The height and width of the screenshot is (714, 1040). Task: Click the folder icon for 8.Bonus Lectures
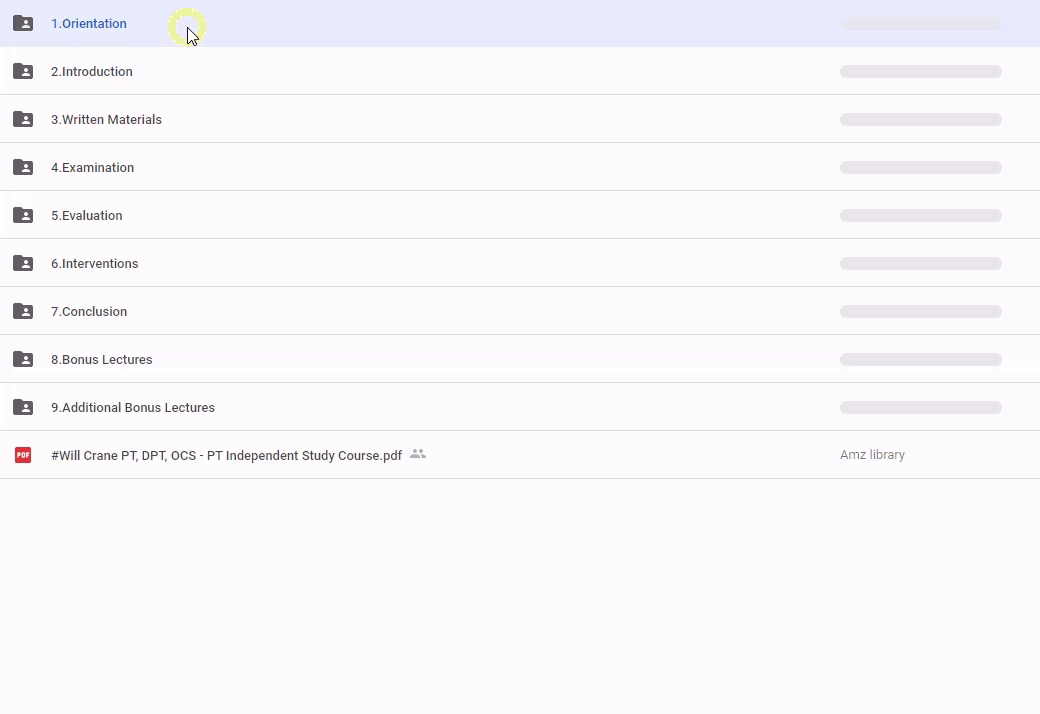tap(23, 359)
